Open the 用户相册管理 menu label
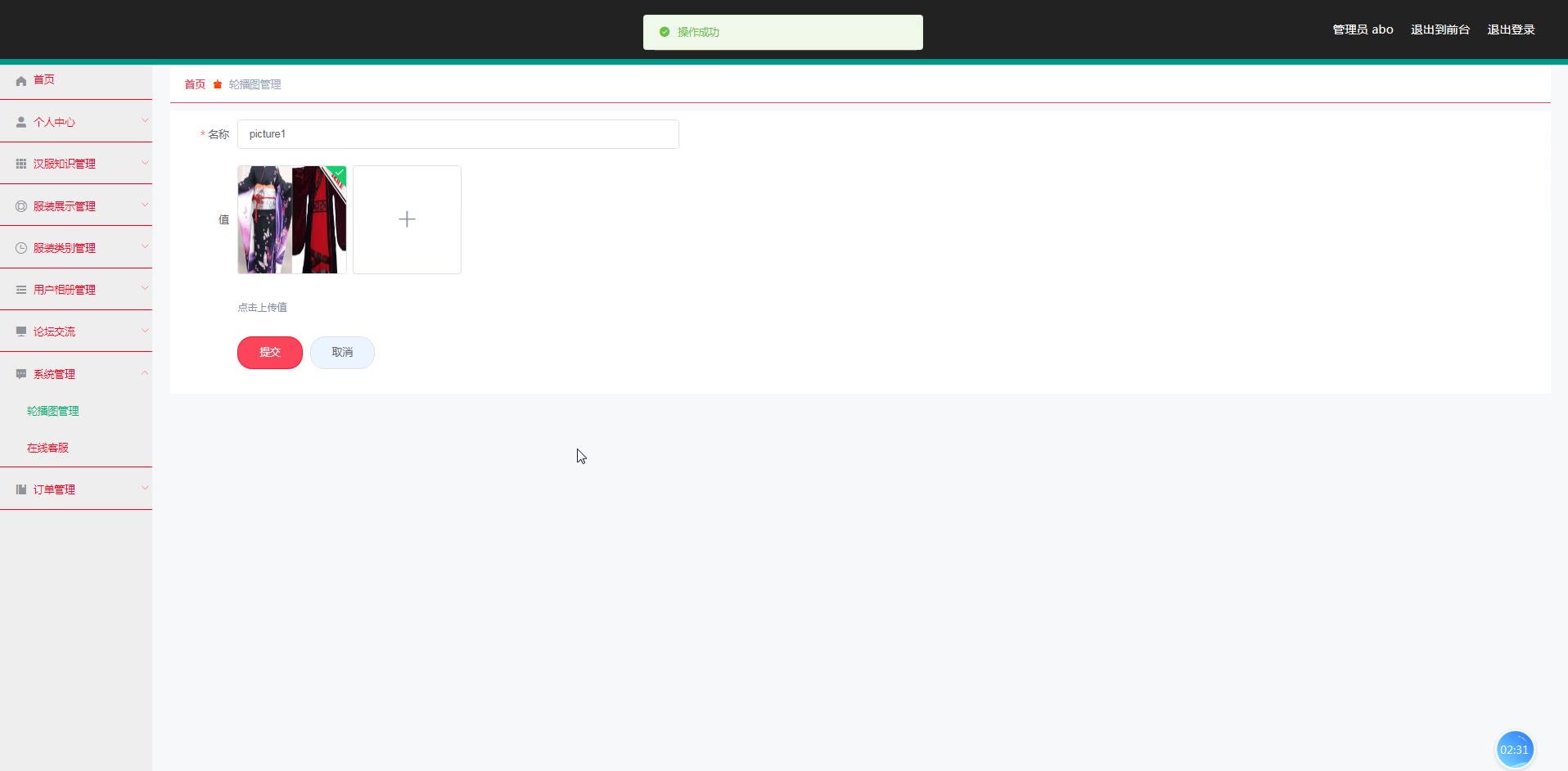This screenshot has width=1568, height=771. pos(65,290)
